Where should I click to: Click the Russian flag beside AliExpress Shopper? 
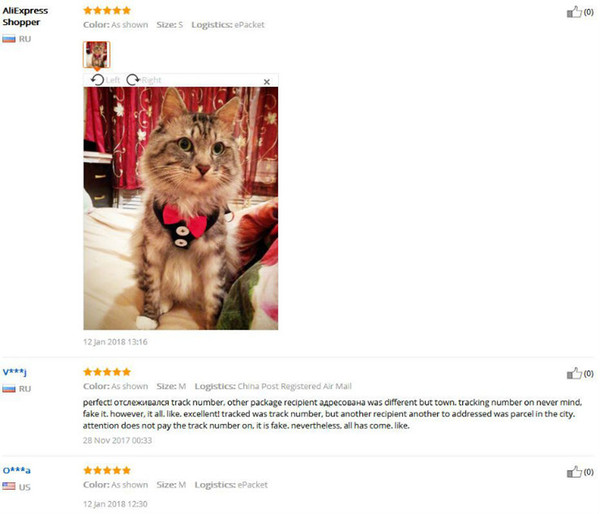pos(9,39)
